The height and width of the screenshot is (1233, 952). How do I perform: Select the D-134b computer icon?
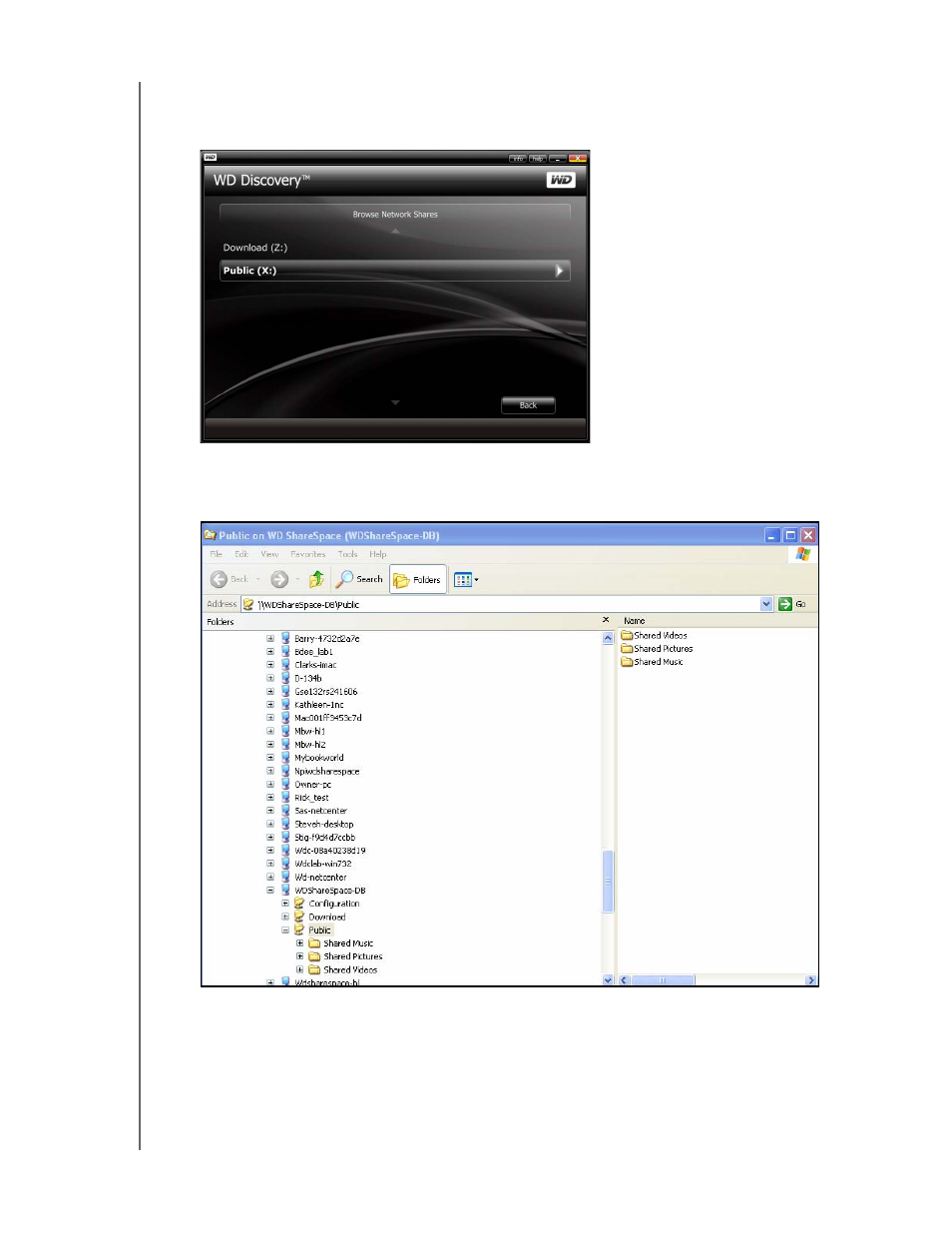[x=285, y=678]
